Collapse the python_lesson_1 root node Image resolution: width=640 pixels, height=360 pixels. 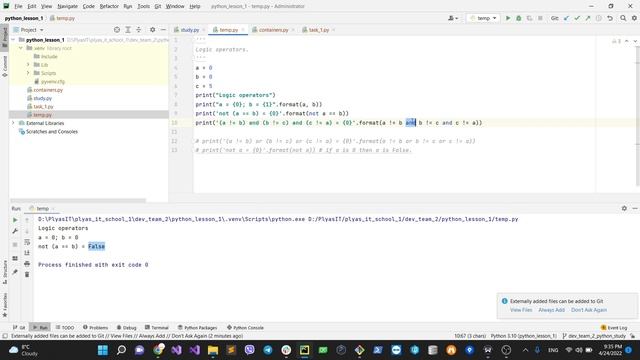point(13,40)
